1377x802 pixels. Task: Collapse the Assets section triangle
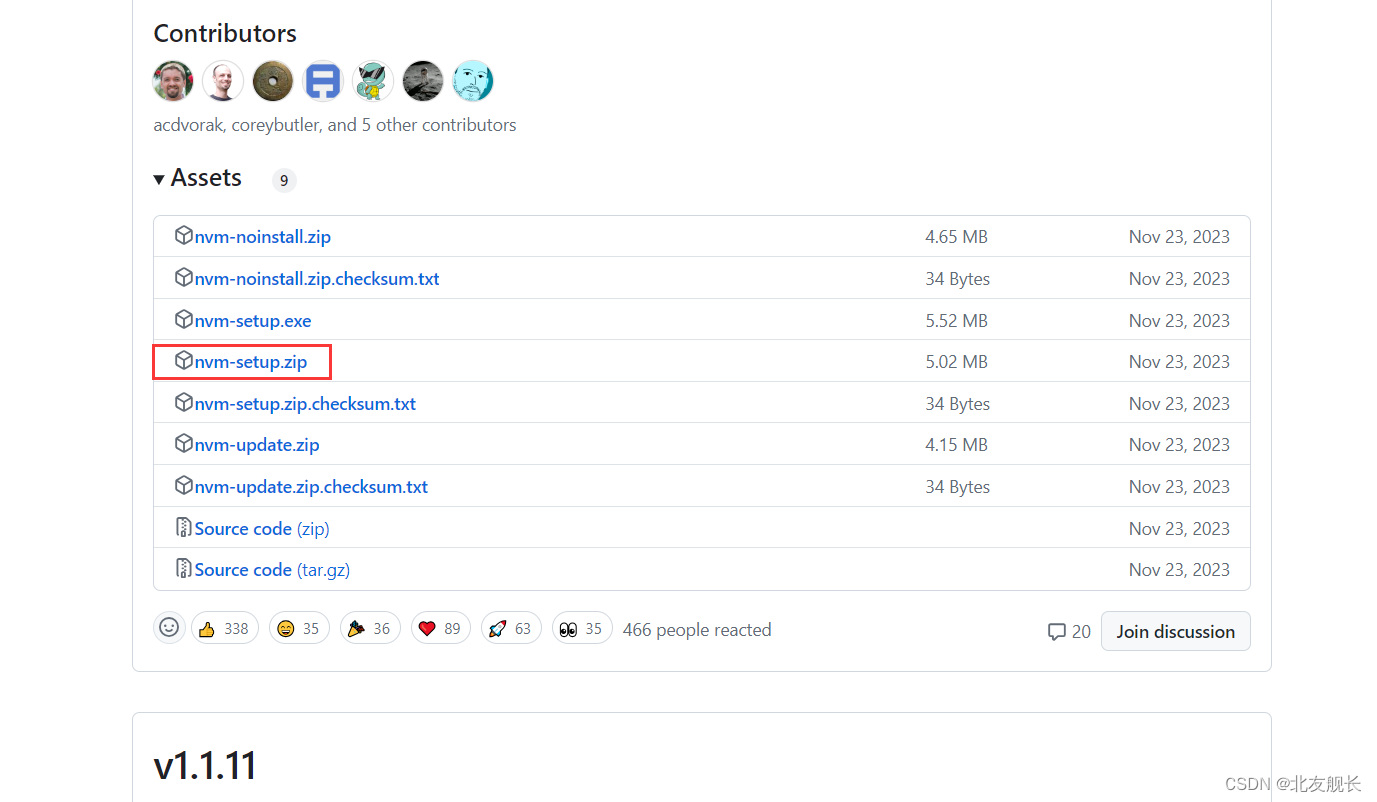click(159, 179)
